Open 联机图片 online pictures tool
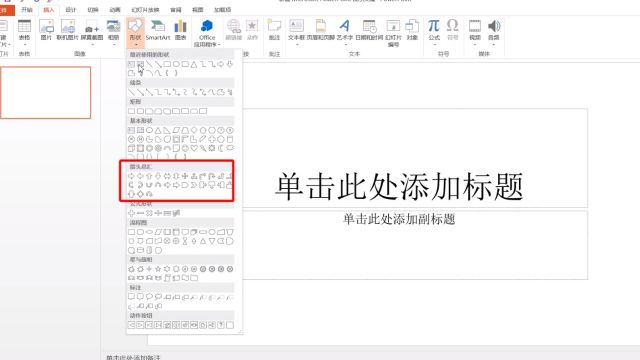This screenshot has height=360, width=640. coord(68,30)
